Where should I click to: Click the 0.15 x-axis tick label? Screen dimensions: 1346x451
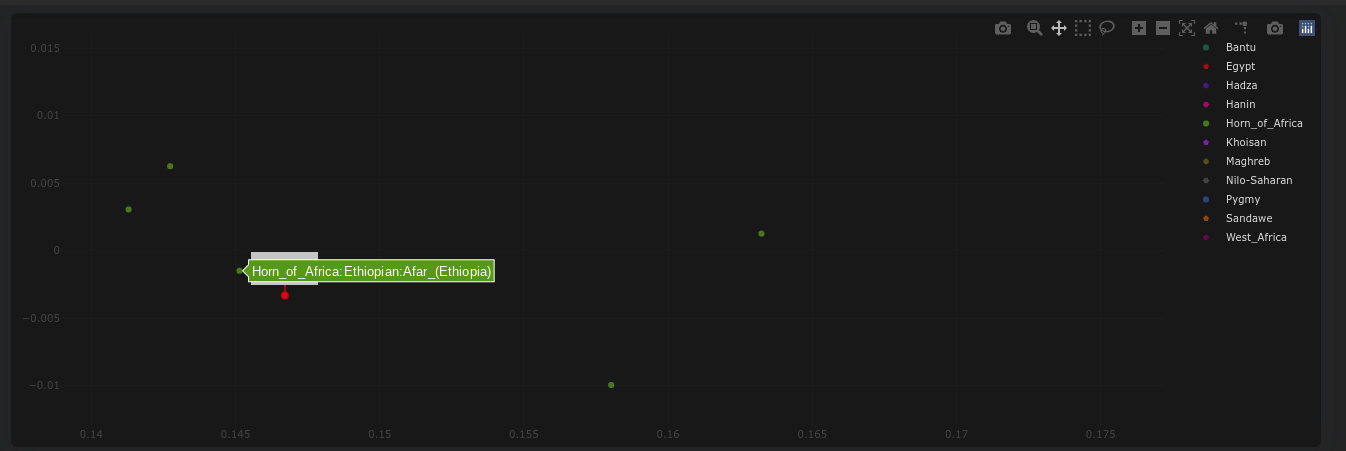tap(379, 434)
